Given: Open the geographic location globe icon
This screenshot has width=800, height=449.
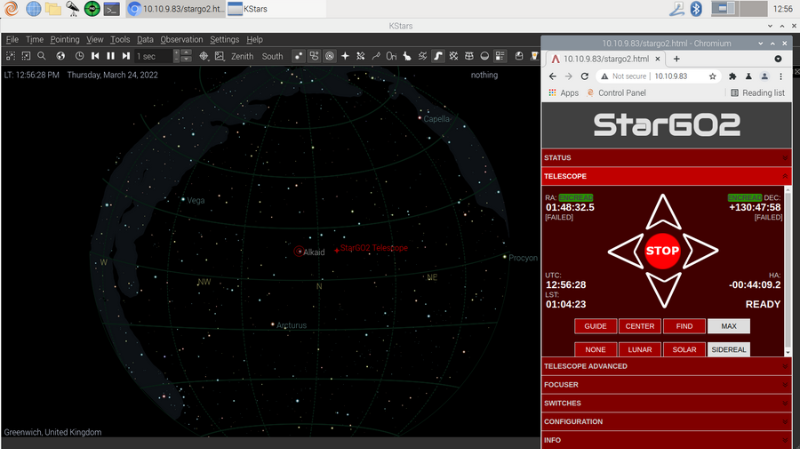Looking at the screenshot, I should (x=61, y=56).
